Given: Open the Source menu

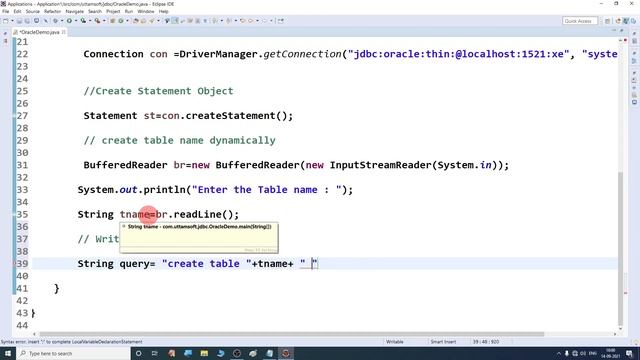Looking at the screenshot, I should tap(33, 11).
